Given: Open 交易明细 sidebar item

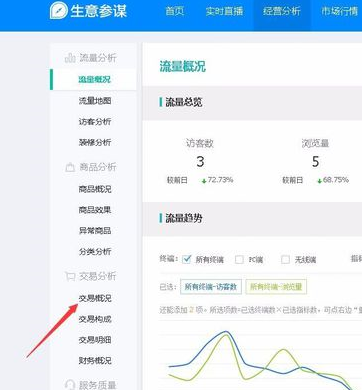Looking at the screenshot, I should coord(95,340).
